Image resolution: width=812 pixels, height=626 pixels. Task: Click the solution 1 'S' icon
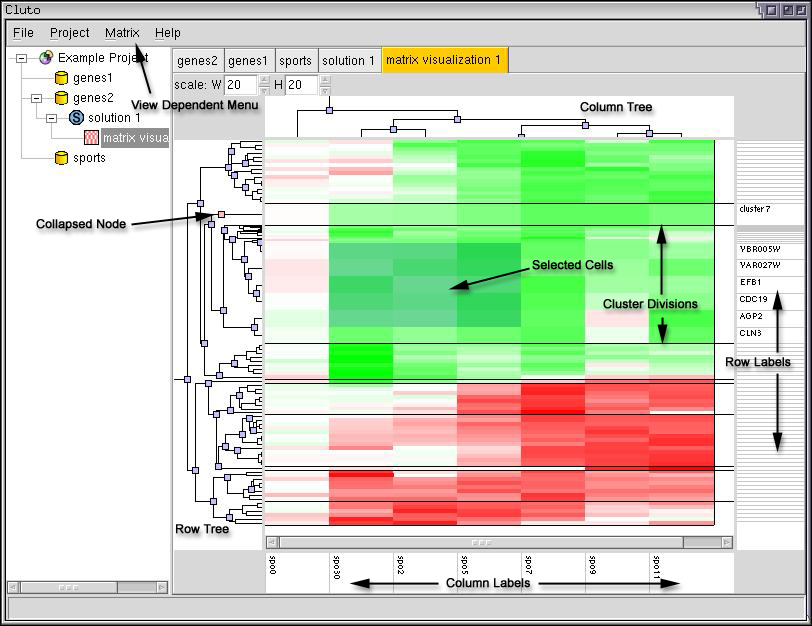(x=77, y=118)
